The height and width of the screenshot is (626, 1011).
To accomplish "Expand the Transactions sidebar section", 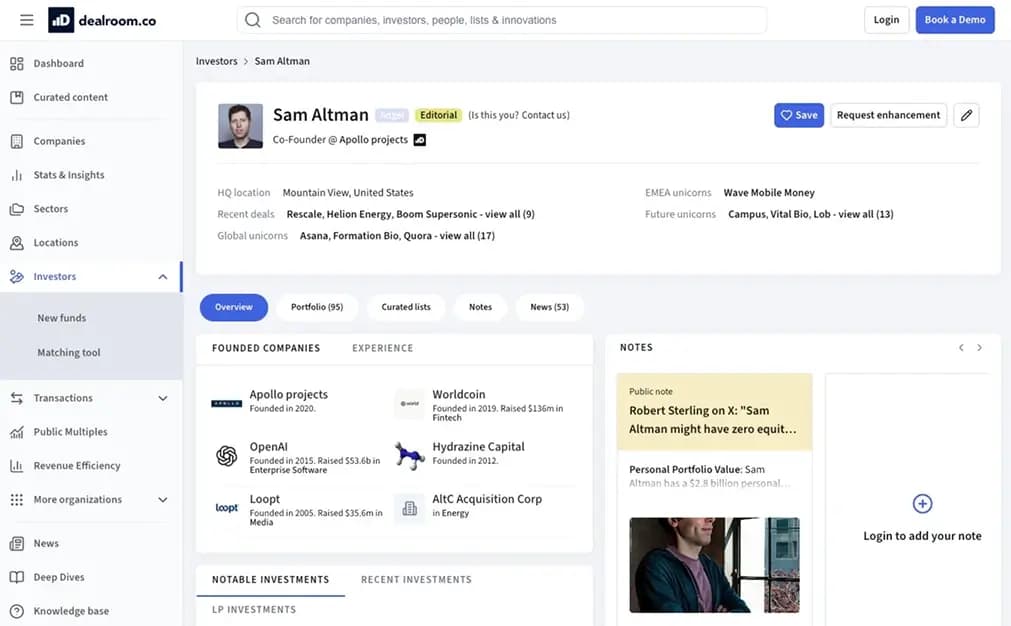I will 162,398.
